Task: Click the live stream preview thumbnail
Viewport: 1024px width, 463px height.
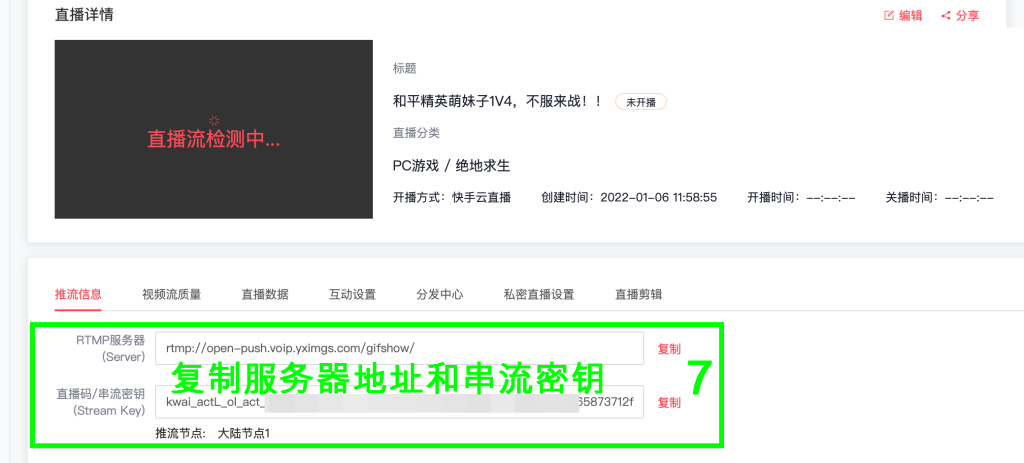Action: coord(214,129)
